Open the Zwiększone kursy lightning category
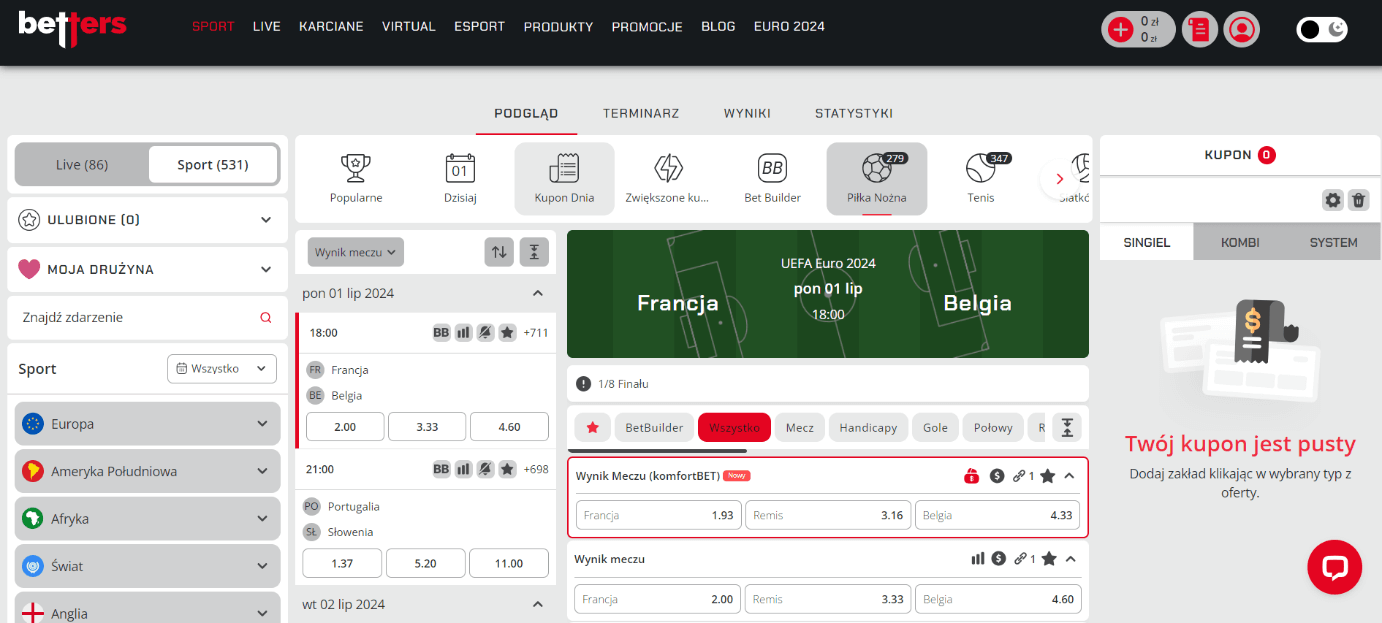 click(x=668, y=178)
